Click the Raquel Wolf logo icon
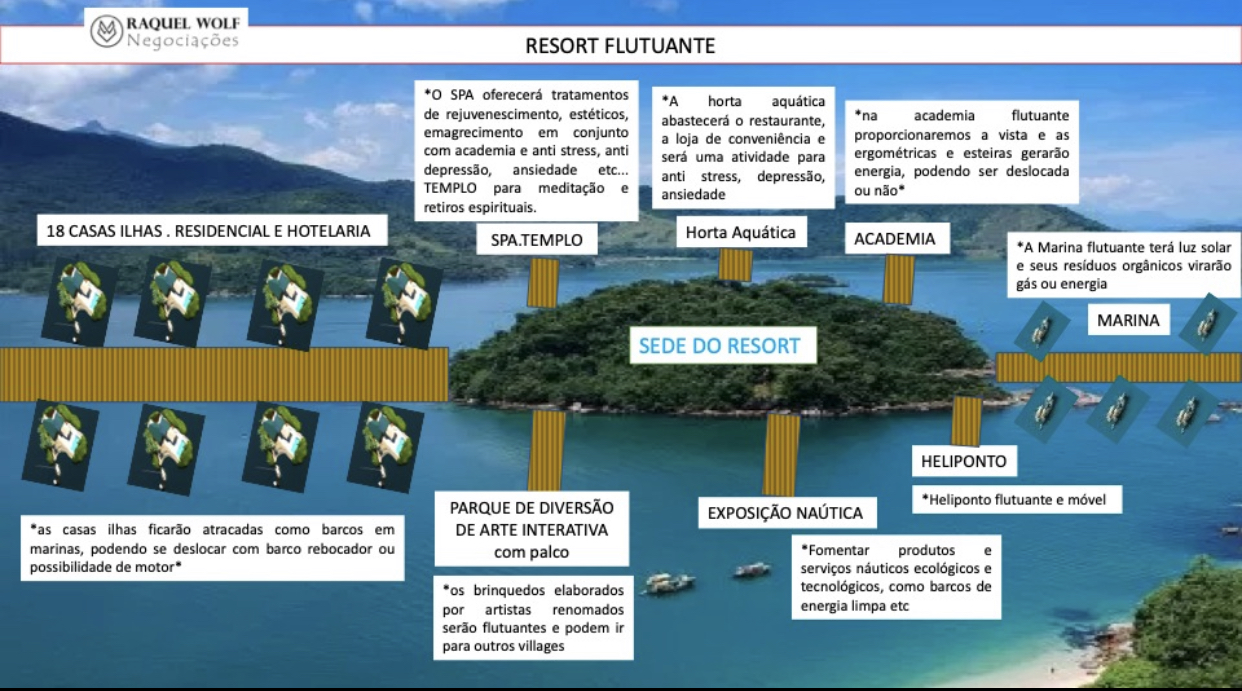This screenshot has height=691, width=1242. click(105, 28)
